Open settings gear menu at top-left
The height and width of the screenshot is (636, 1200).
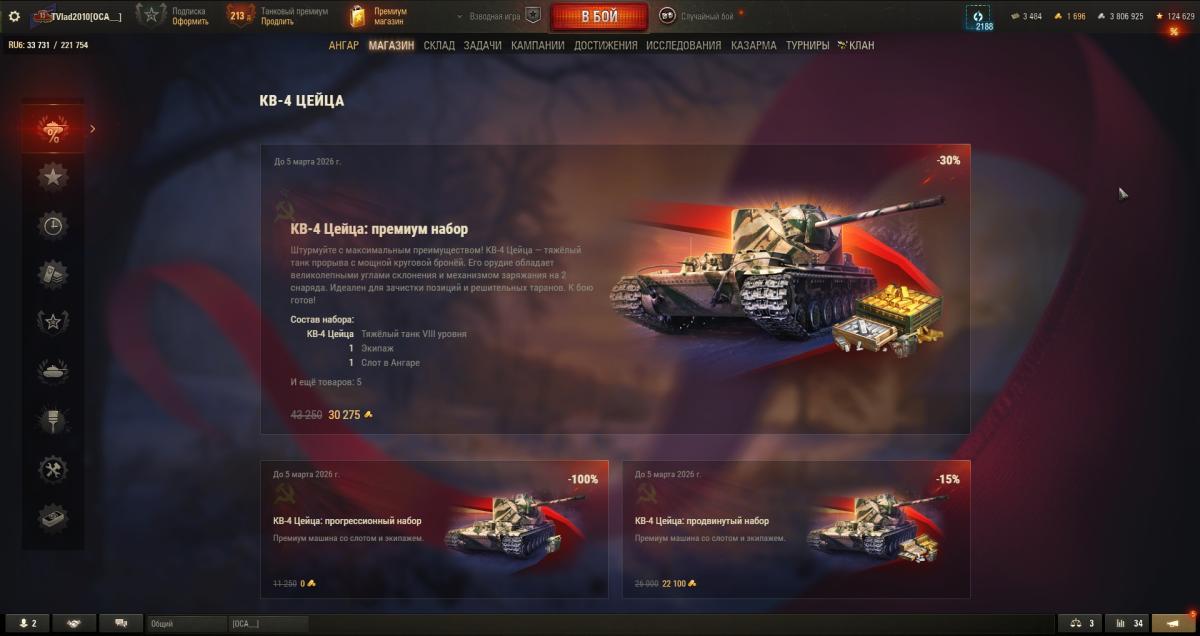(14, 16)
